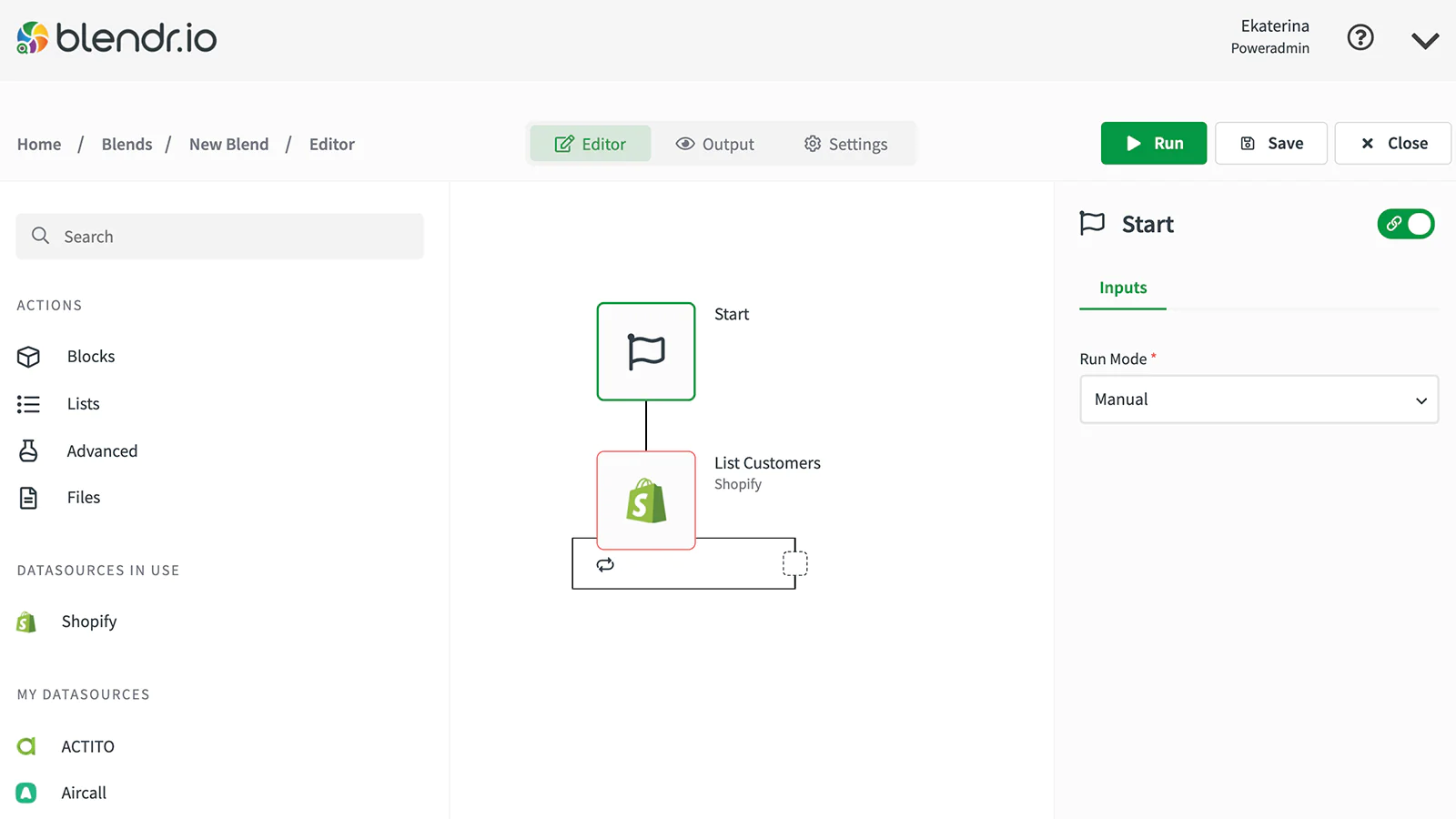This screenshot has width=1456, height=819.
Task: Click the Advanced label in Actions
Action: coord(102,450)
